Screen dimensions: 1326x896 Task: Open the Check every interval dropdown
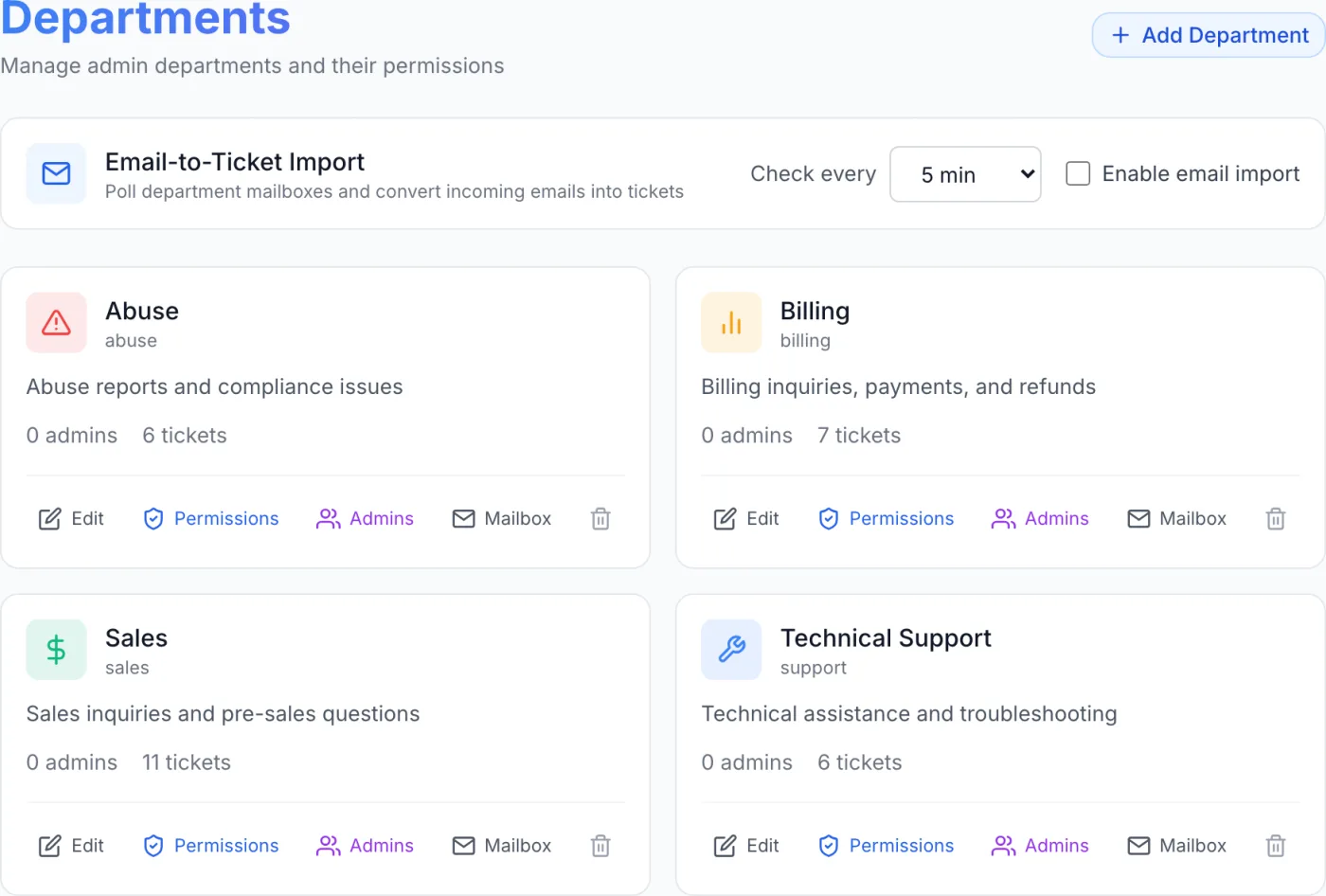[965, 174]
